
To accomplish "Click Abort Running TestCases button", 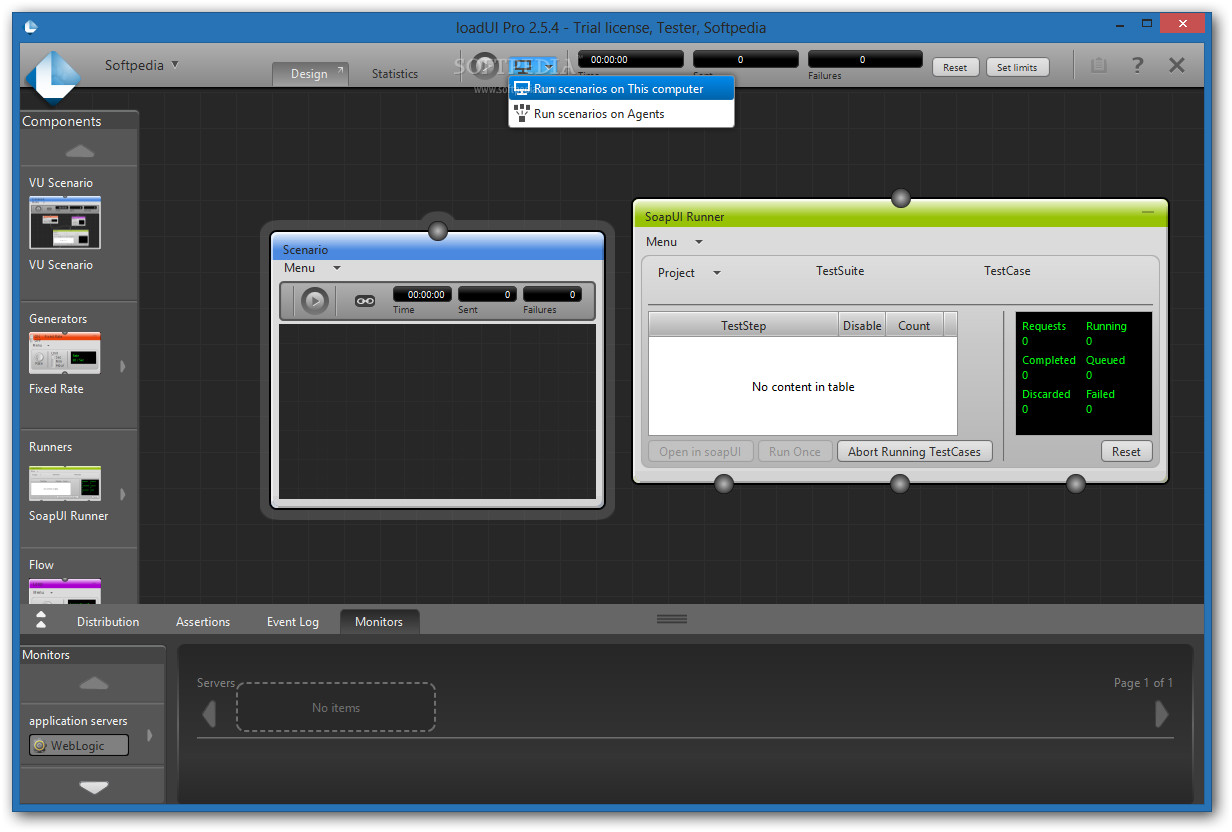I will point(914,452).
